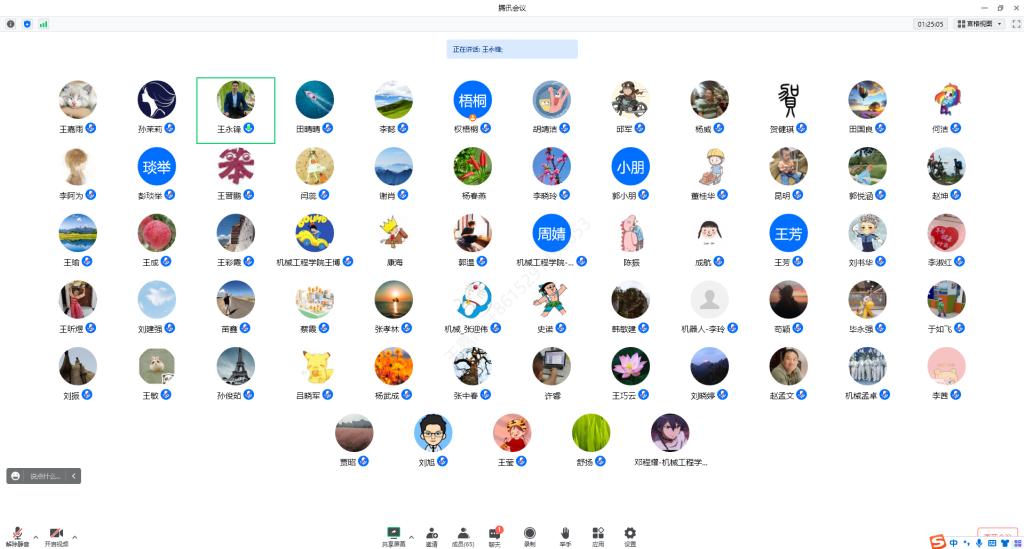Open the 宫格视图 view layout dropdown
Screen dimensions: 1024x549
tap(980, 24)
